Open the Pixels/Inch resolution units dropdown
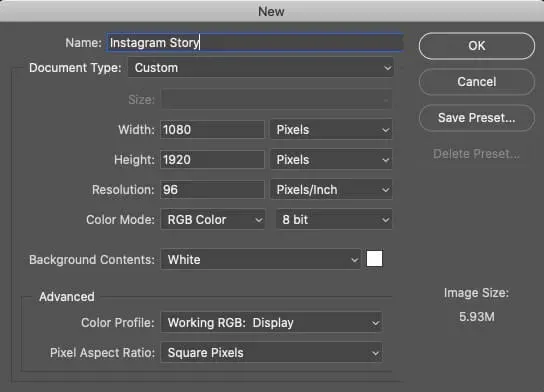 331,190
